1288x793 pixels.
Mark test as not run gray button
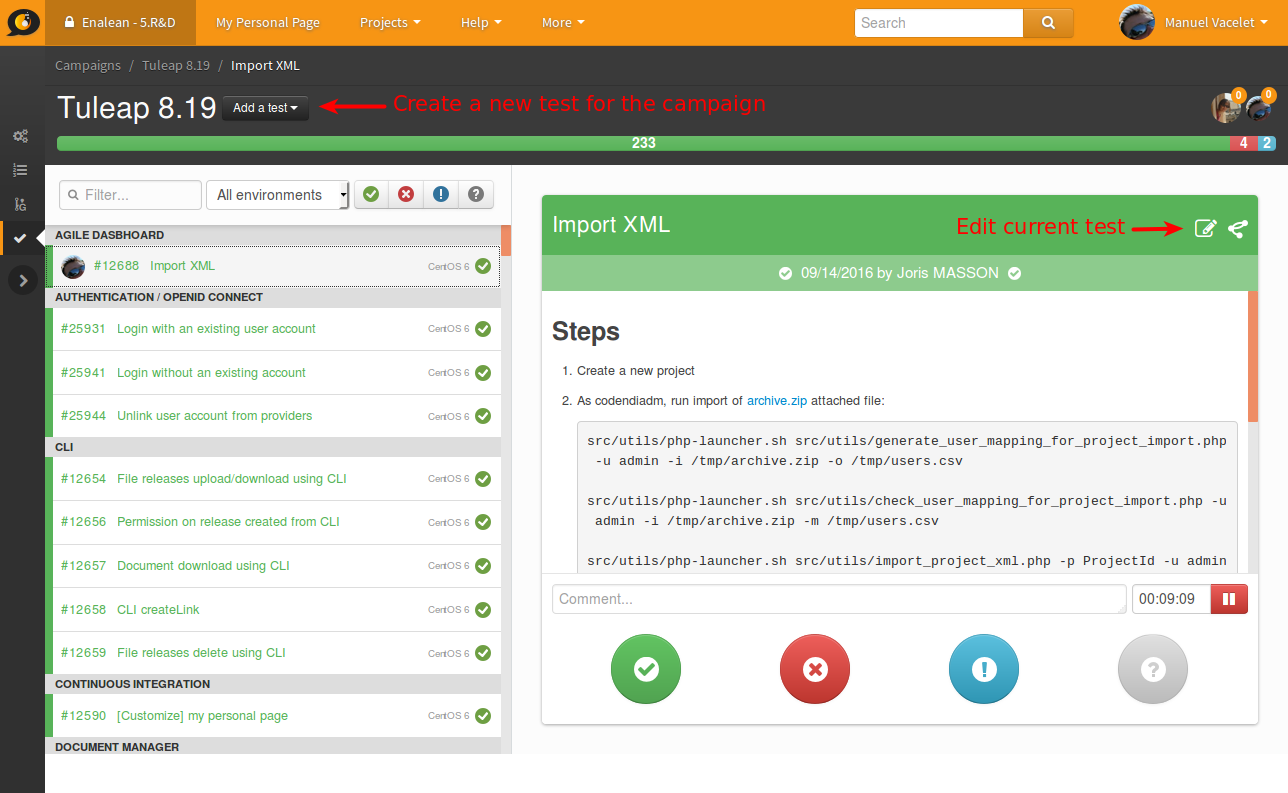(1153, 669)
